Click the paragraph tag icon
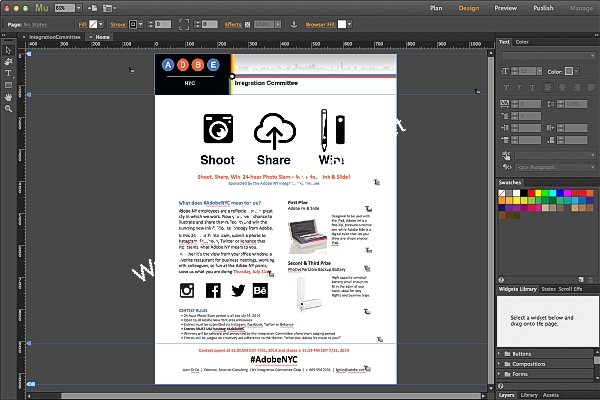The width and height of the screenshot is (600, 400). pos(507,167)
